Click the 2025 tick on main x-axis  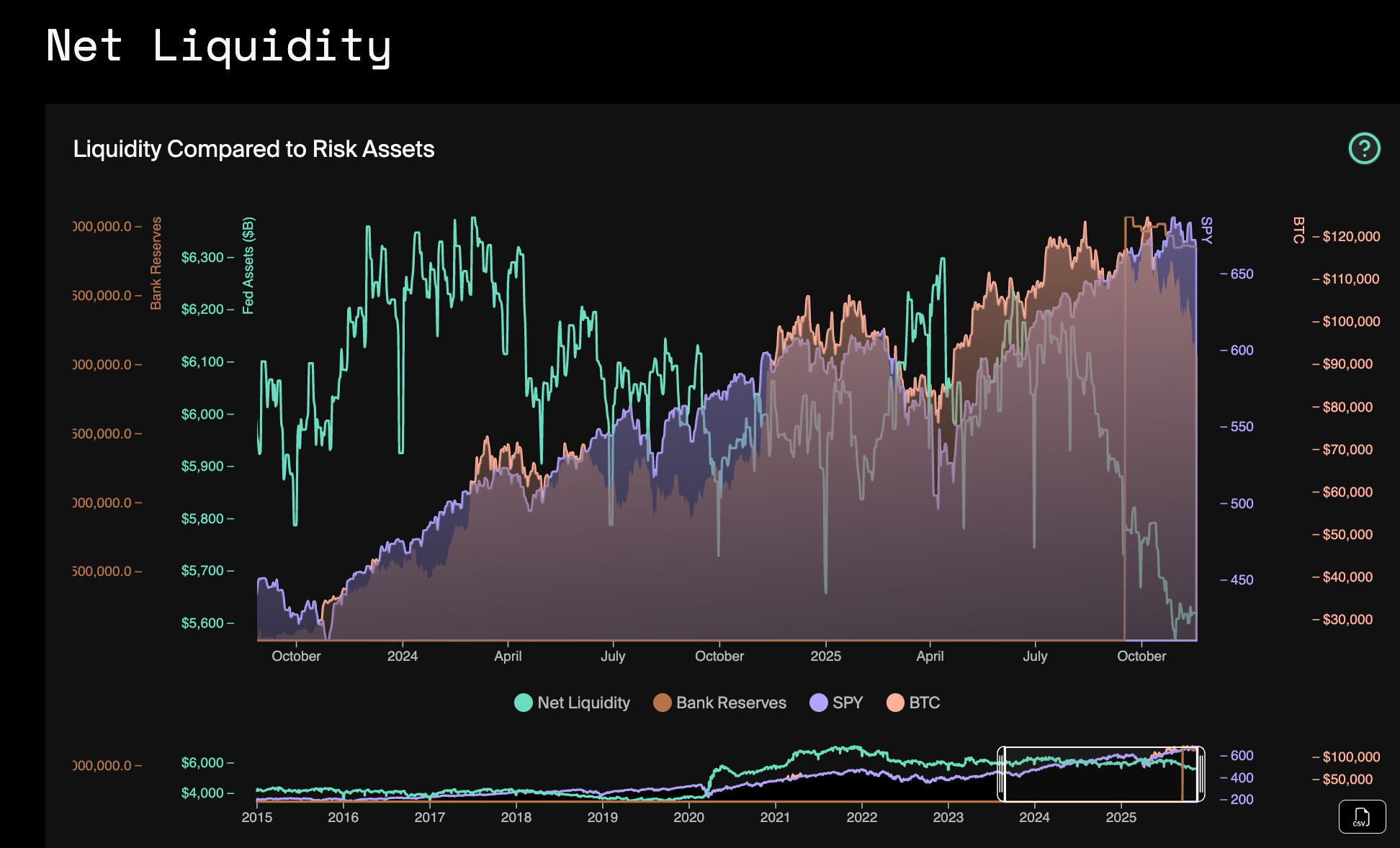[825, 656]
